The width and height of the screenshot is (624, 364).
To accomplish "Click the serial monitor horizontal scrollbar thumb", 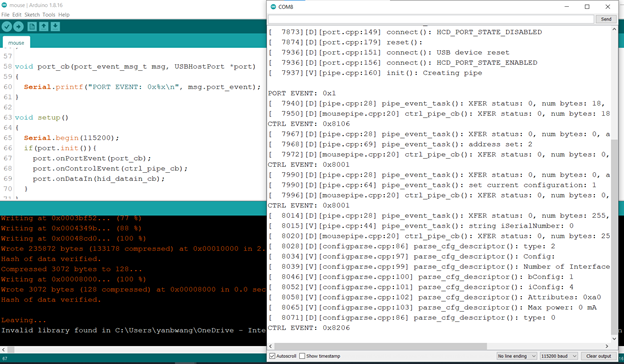I will click(x=380, y=346).
